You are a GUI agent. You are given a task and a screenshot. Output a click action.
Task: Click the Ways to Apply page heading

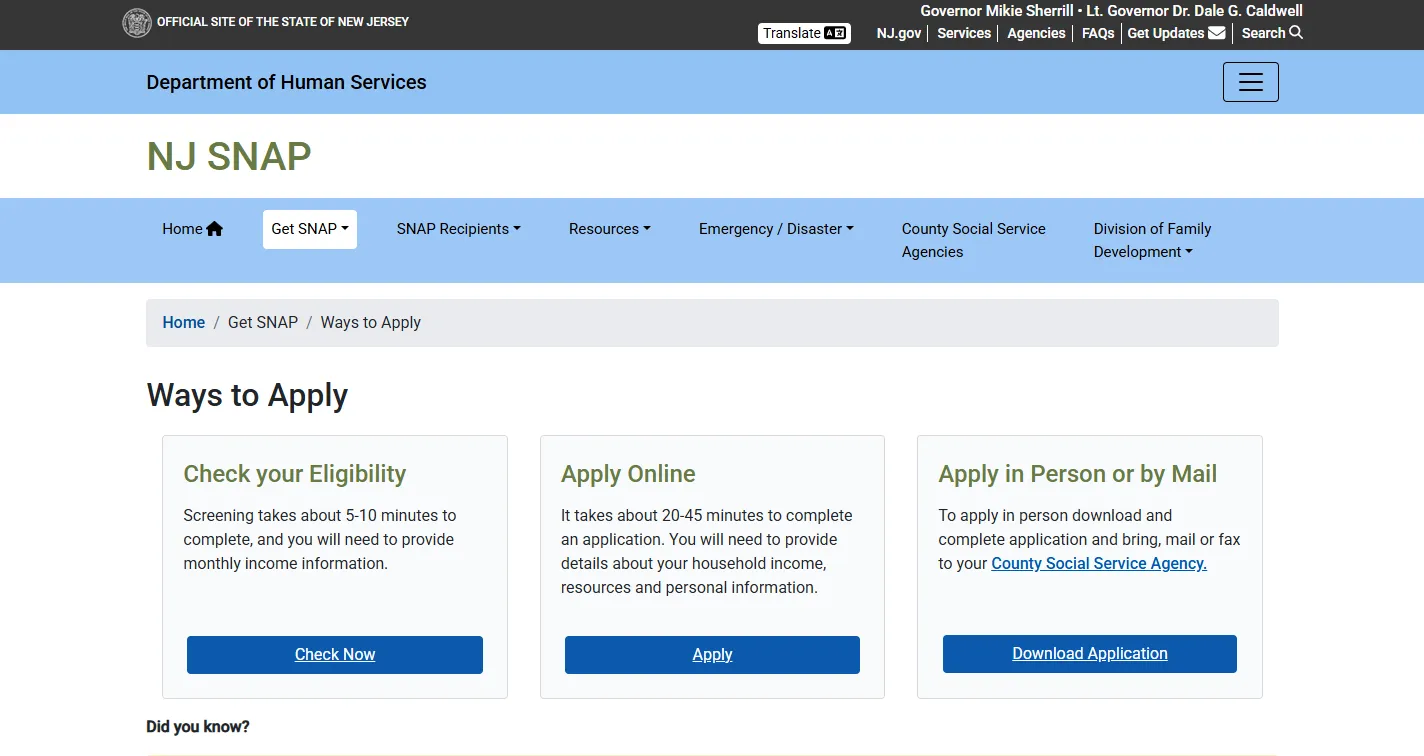247,396
